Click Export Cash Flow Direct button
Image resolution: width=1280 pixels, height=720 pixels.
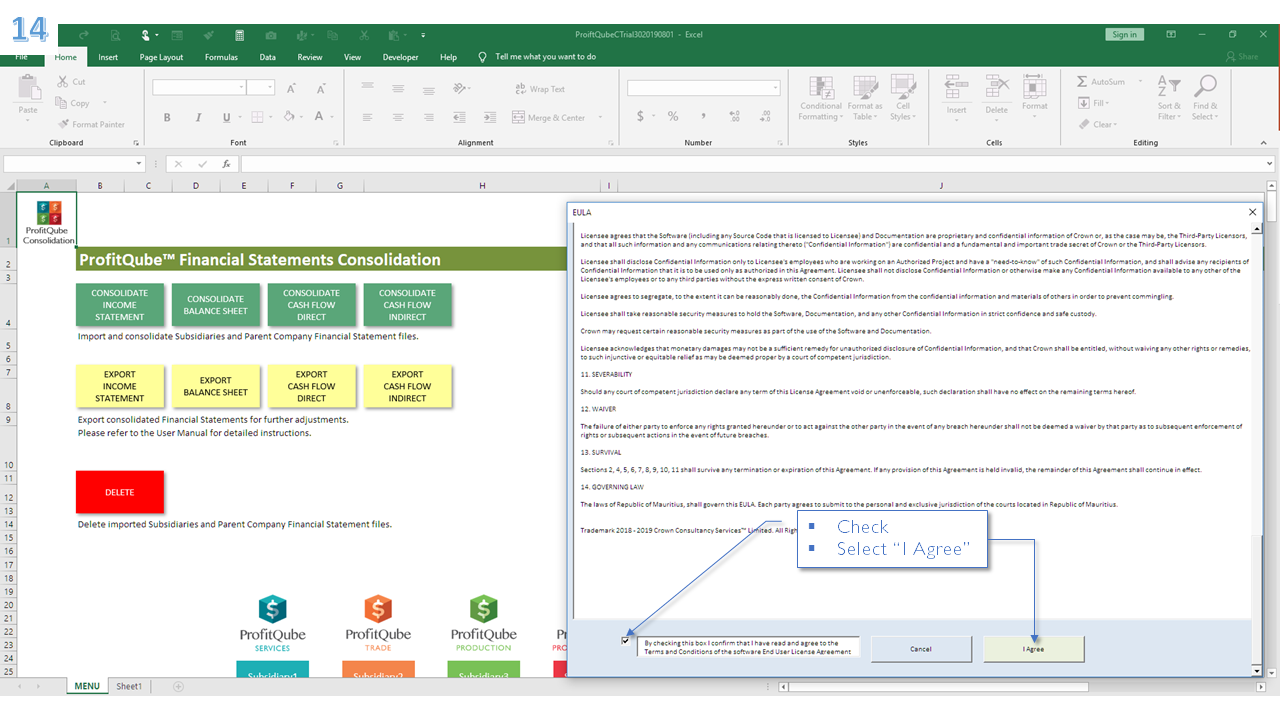312,386
